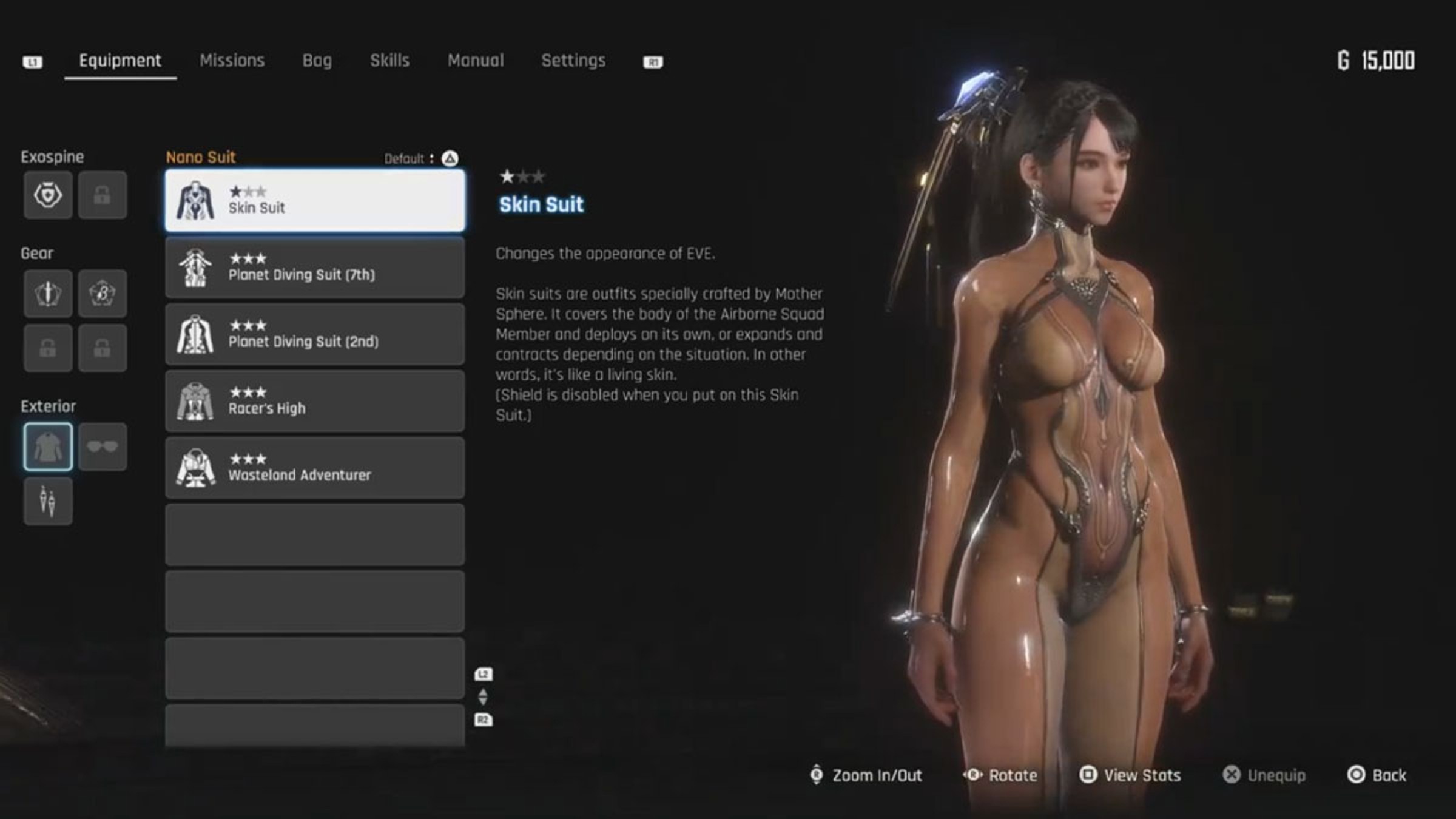
Task: Click the Nano Suit list header
Action: (201, 158)
